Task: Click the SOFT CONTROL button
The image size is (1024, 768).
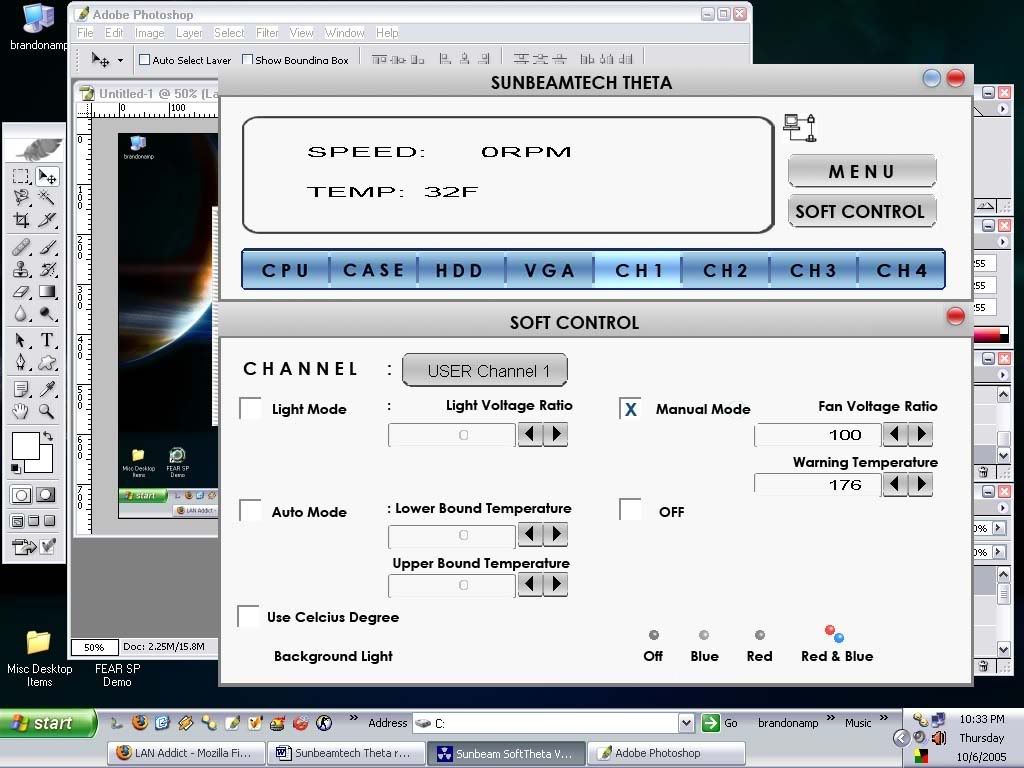Action: [x=862, y=211]
